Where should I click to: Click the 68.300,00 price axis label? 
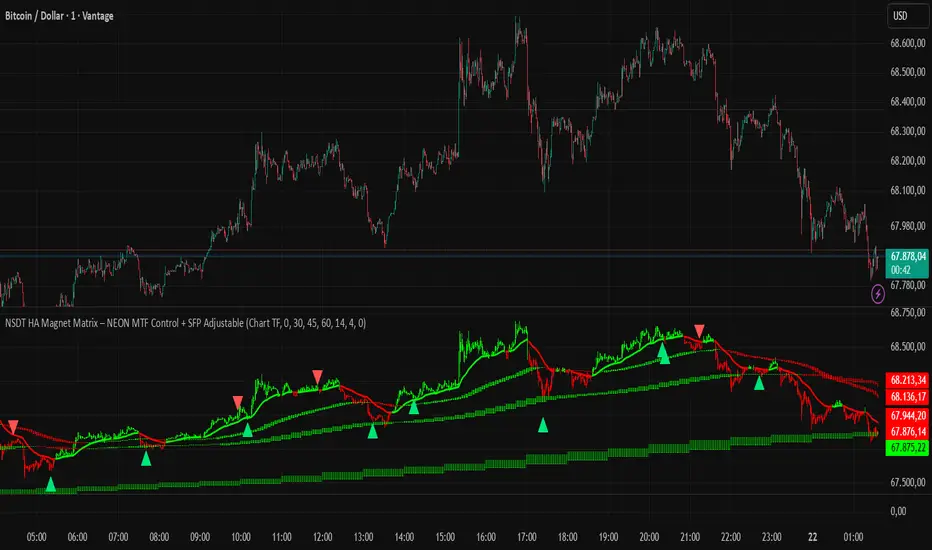(x=908, y=131)
